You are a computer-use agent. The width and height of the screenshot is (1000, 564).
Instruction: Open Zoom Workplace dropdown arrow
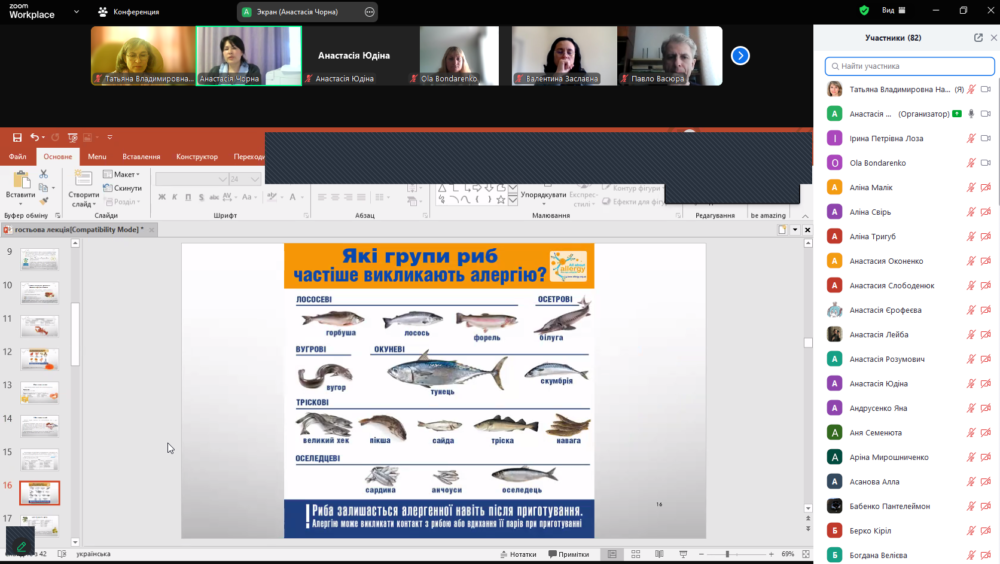tap(77, 11)
